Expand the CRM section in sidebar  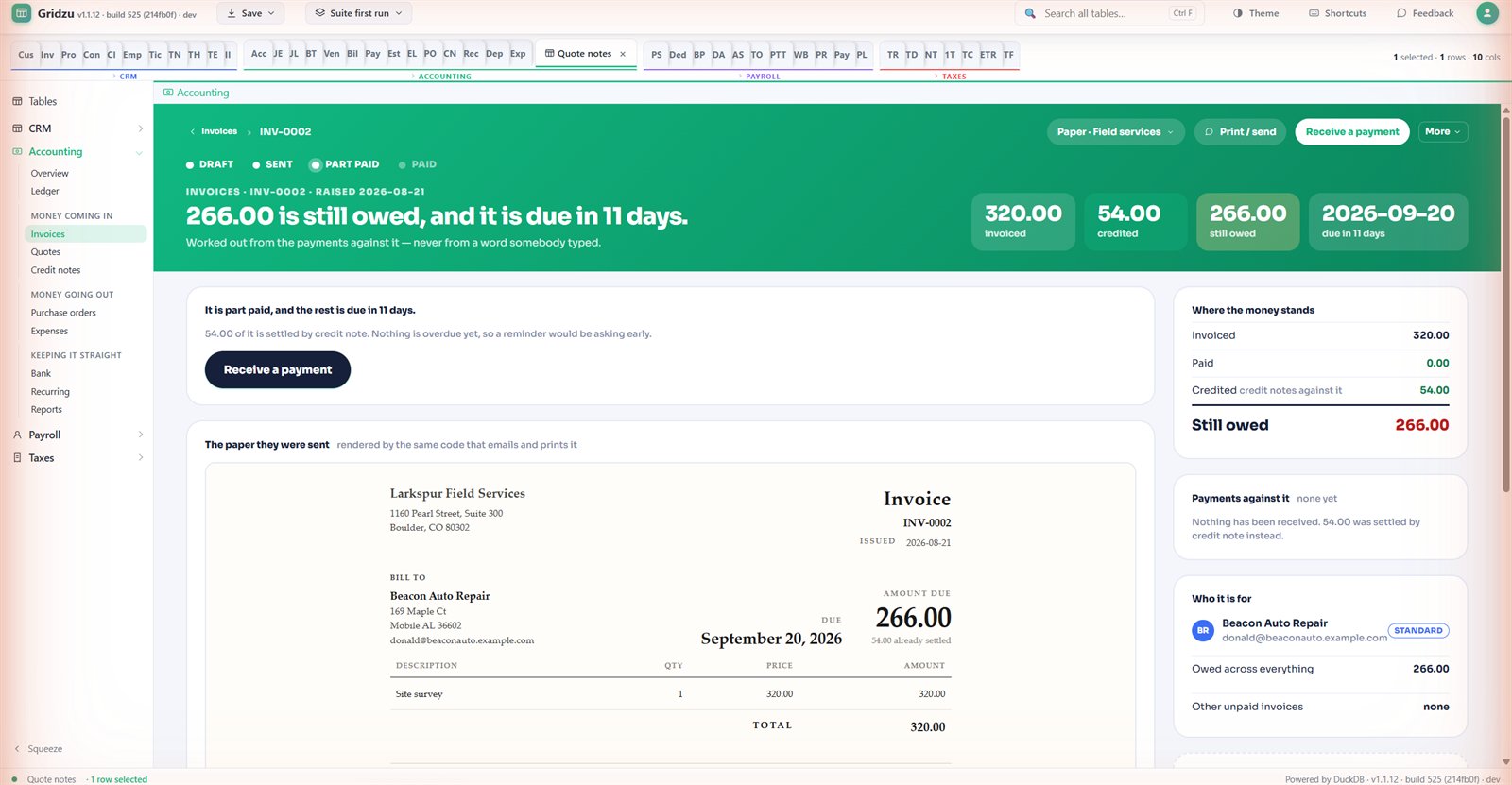(141, 128)
